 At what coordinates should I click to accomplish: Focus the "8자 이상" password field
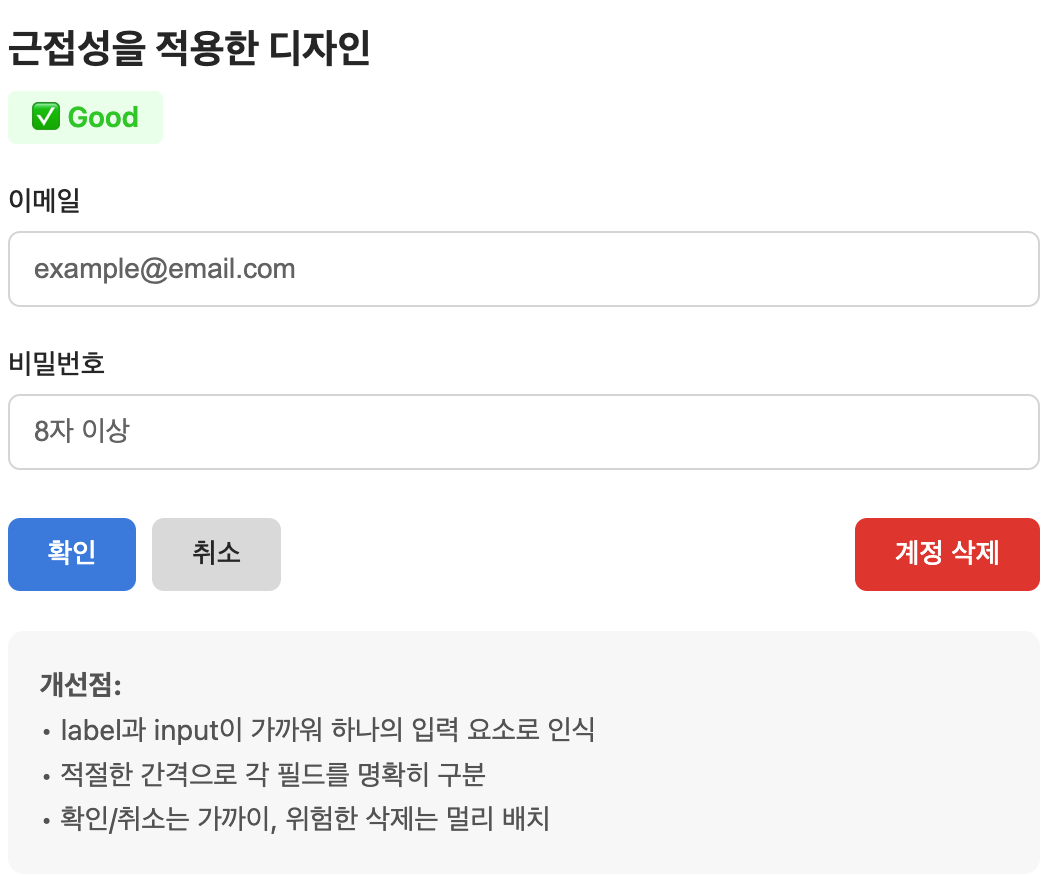524,432
